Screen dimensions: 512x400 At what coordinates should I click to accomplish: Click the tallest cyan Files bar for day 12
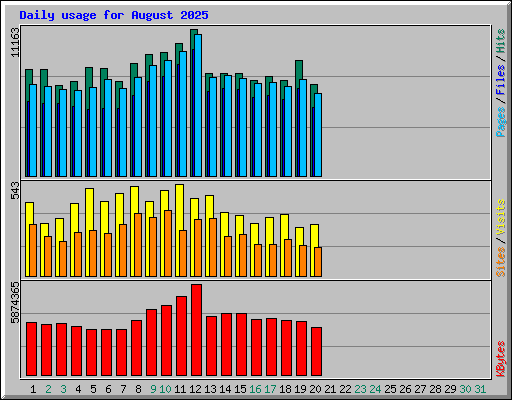pyautogui.click(x=198, y=105)
